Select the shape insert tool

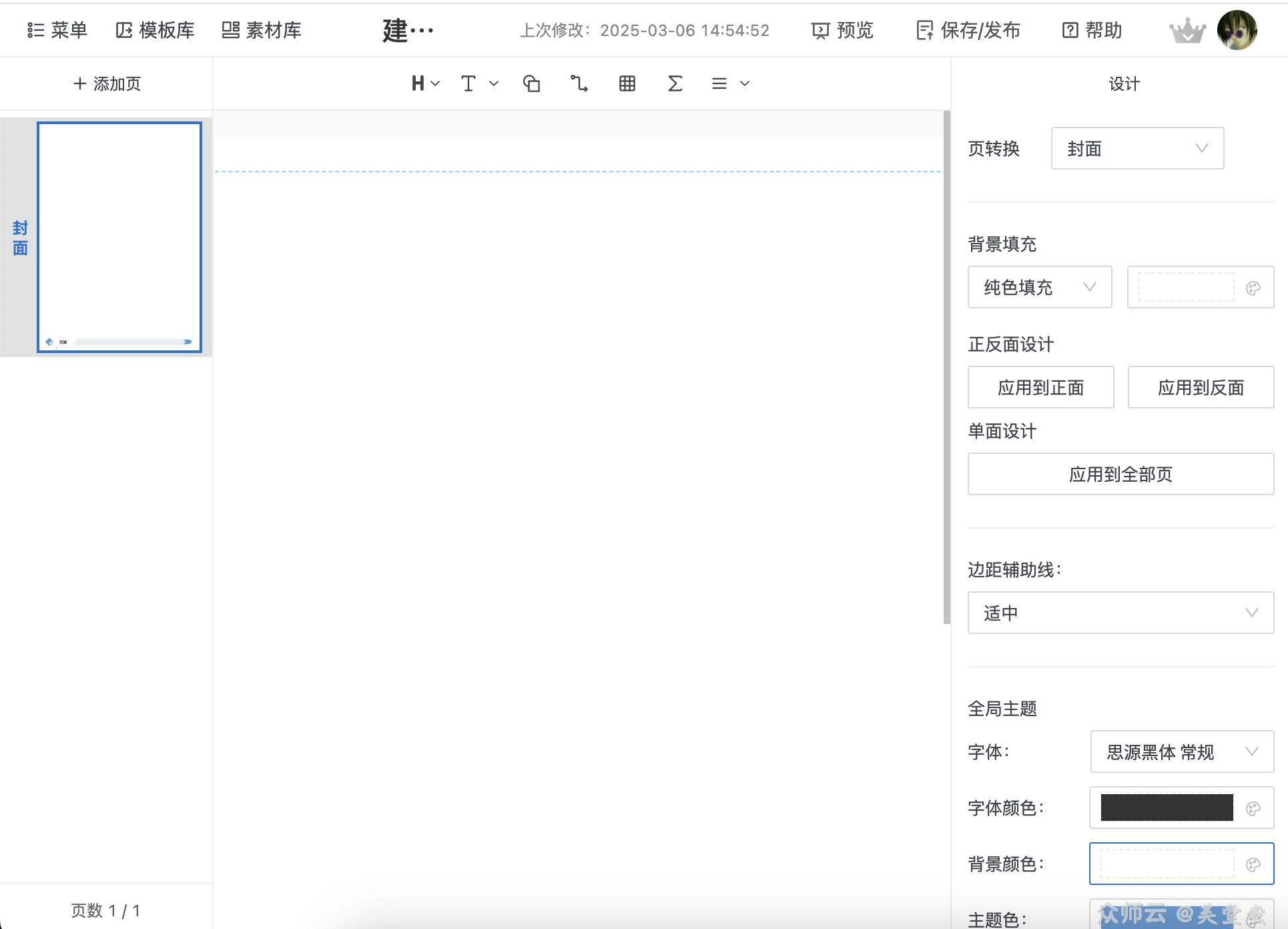click(x=531, y=83)
